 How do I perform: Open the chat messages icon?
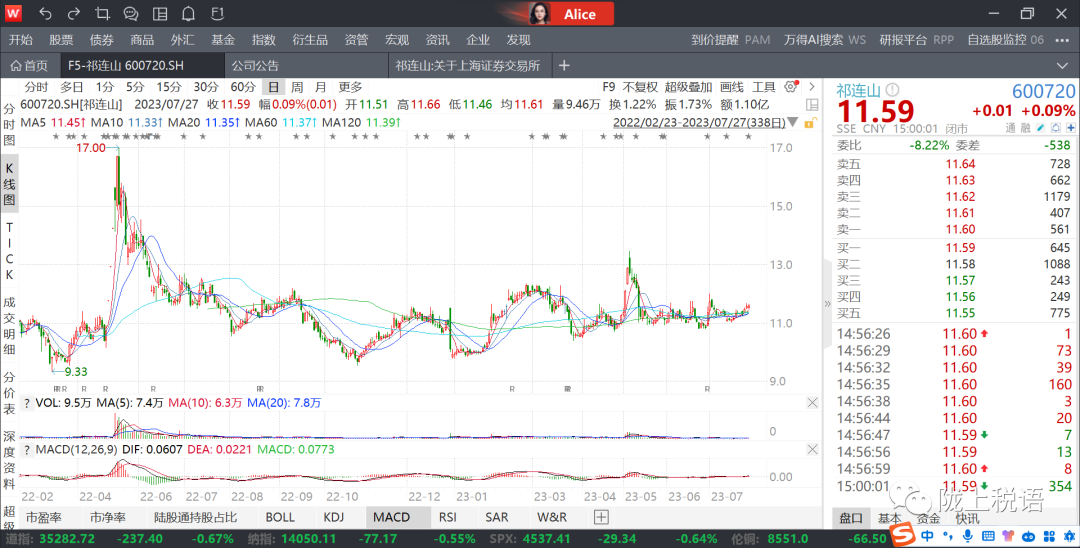(x=131, y=14)
